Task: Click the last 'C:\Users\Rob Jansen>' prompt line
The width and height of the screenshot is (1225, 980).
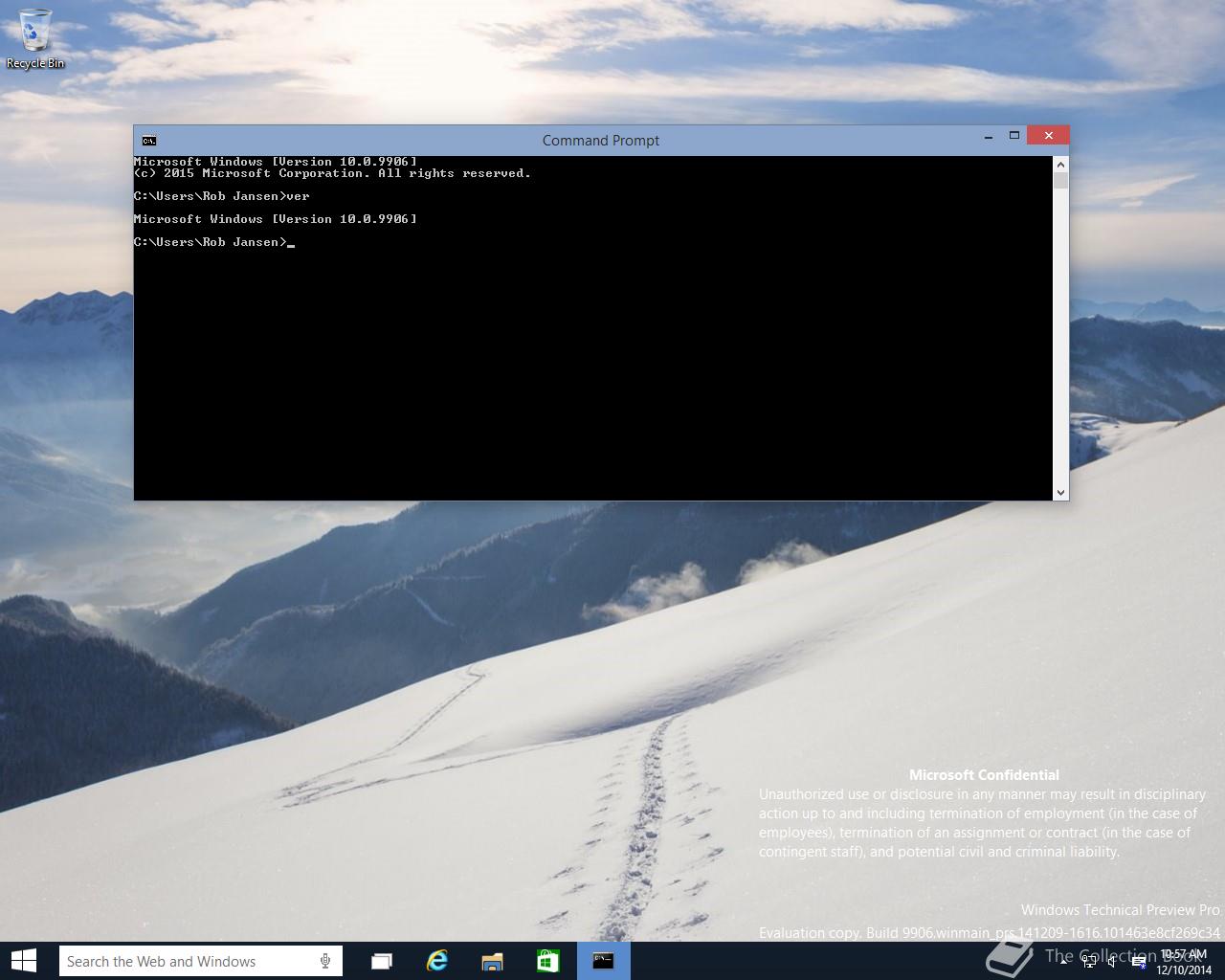Action: coord(211,242)
